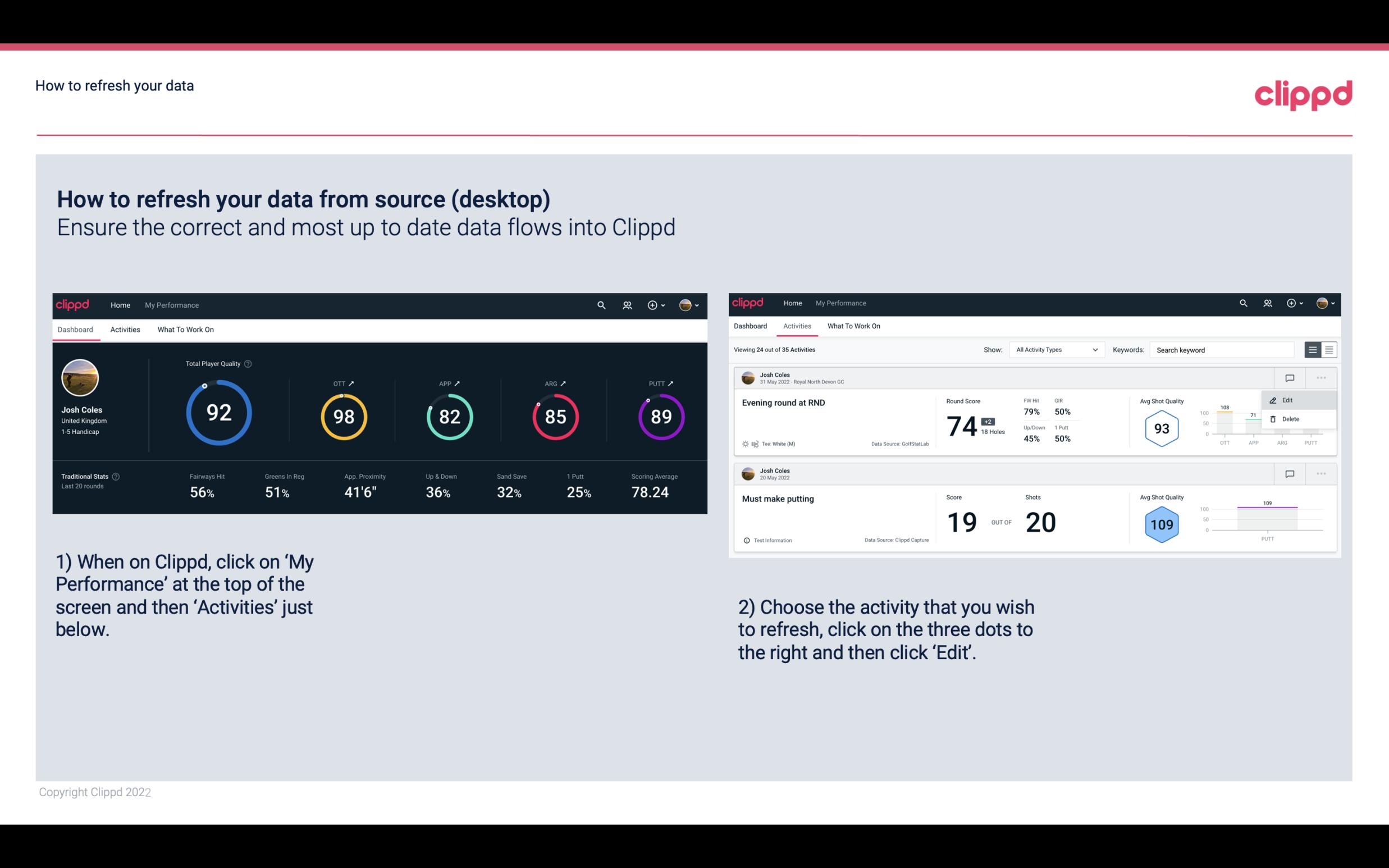This screenshot has height=868, width=1389.
Task: Click the Clippd home logo icon
Action: 72,304
